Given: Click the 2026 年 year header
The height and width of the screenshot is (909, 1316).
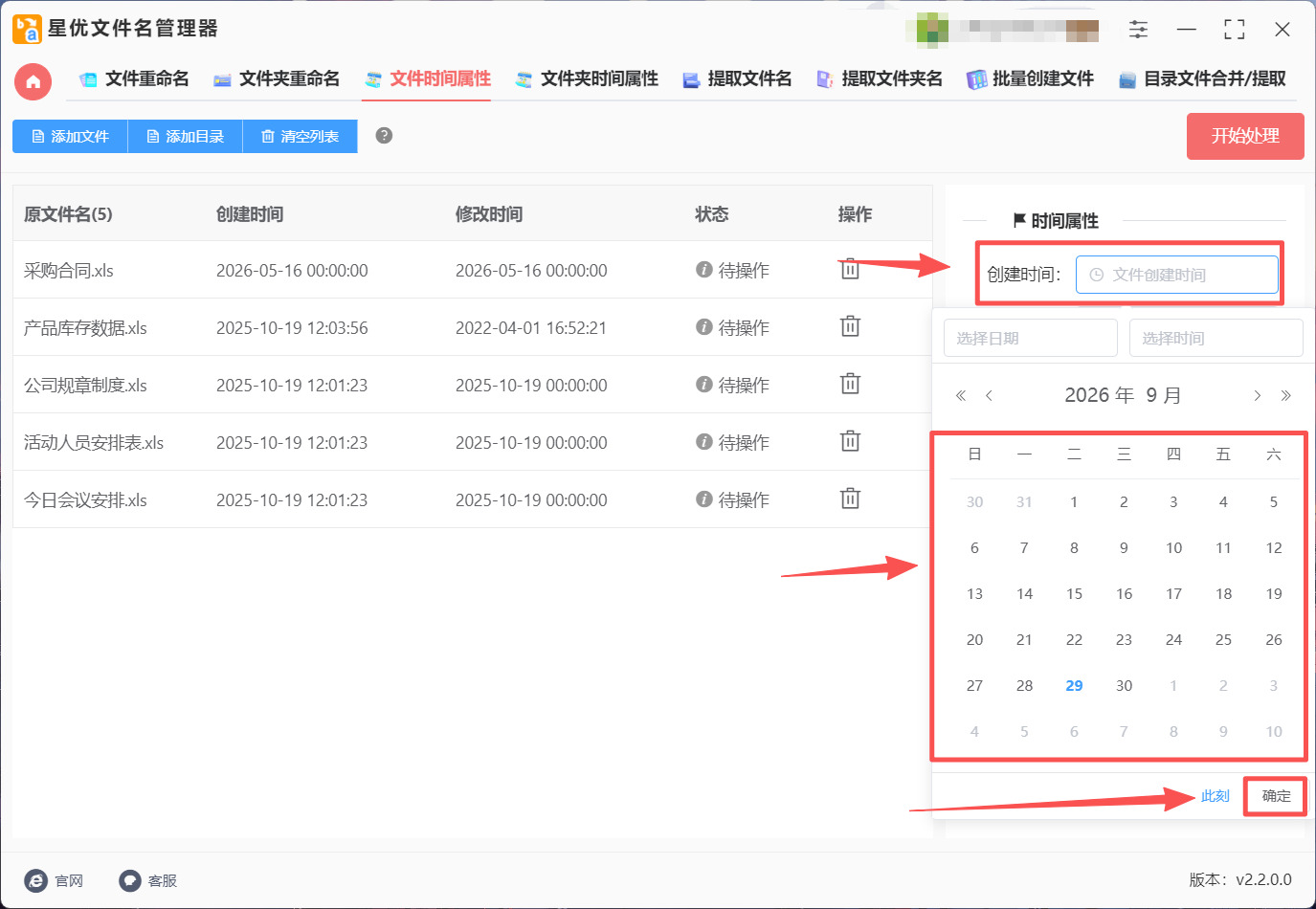Looking at the screenshot, I should 1100,395.
